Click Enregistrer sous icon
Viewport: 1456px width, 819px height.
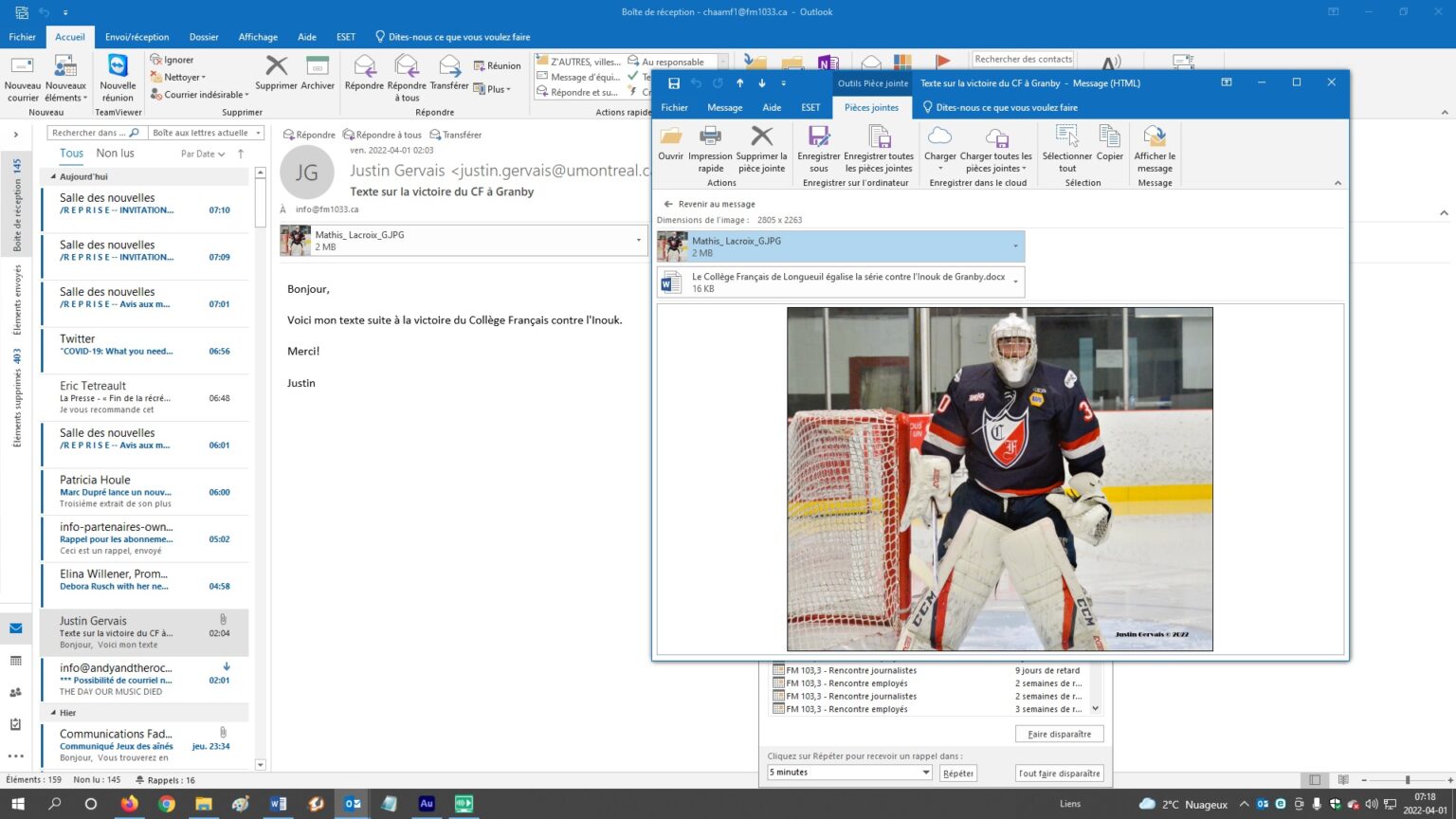point(818,138)
